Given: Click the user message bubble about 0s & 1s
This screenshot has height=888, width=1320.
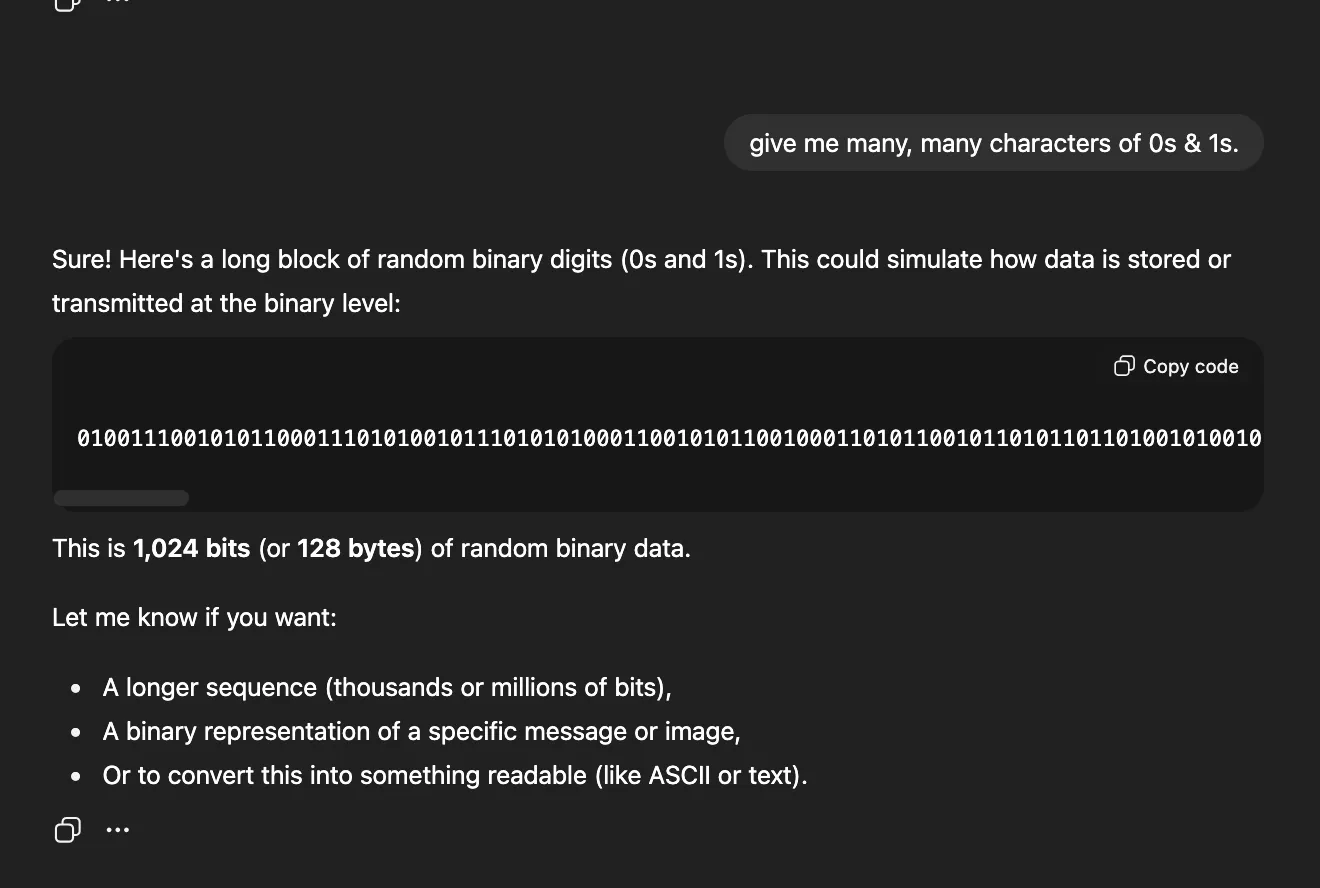Looking at the screenshot, I should tap(993, 143).
